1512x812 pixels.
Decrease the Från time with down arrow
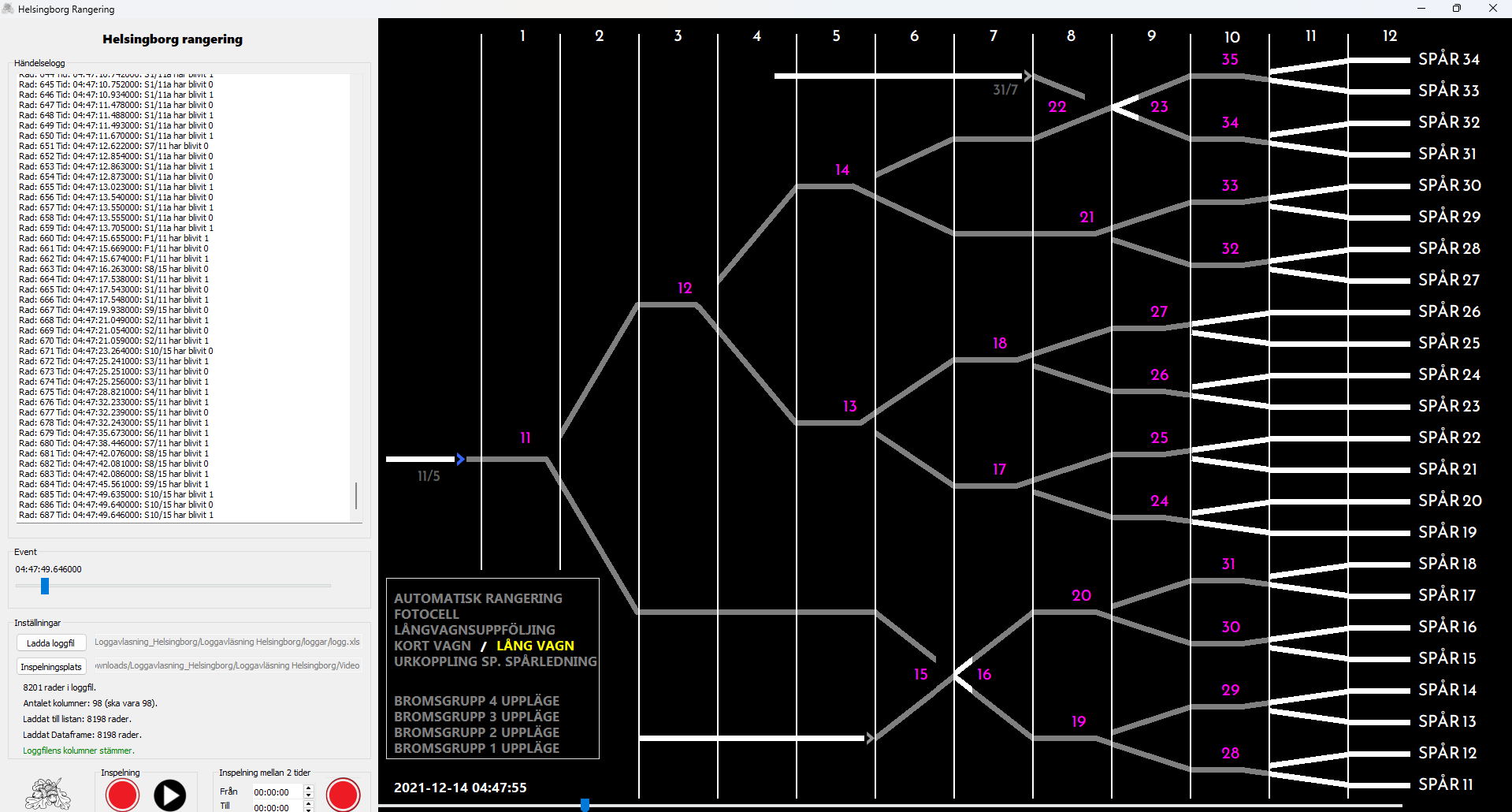(308, 795)
